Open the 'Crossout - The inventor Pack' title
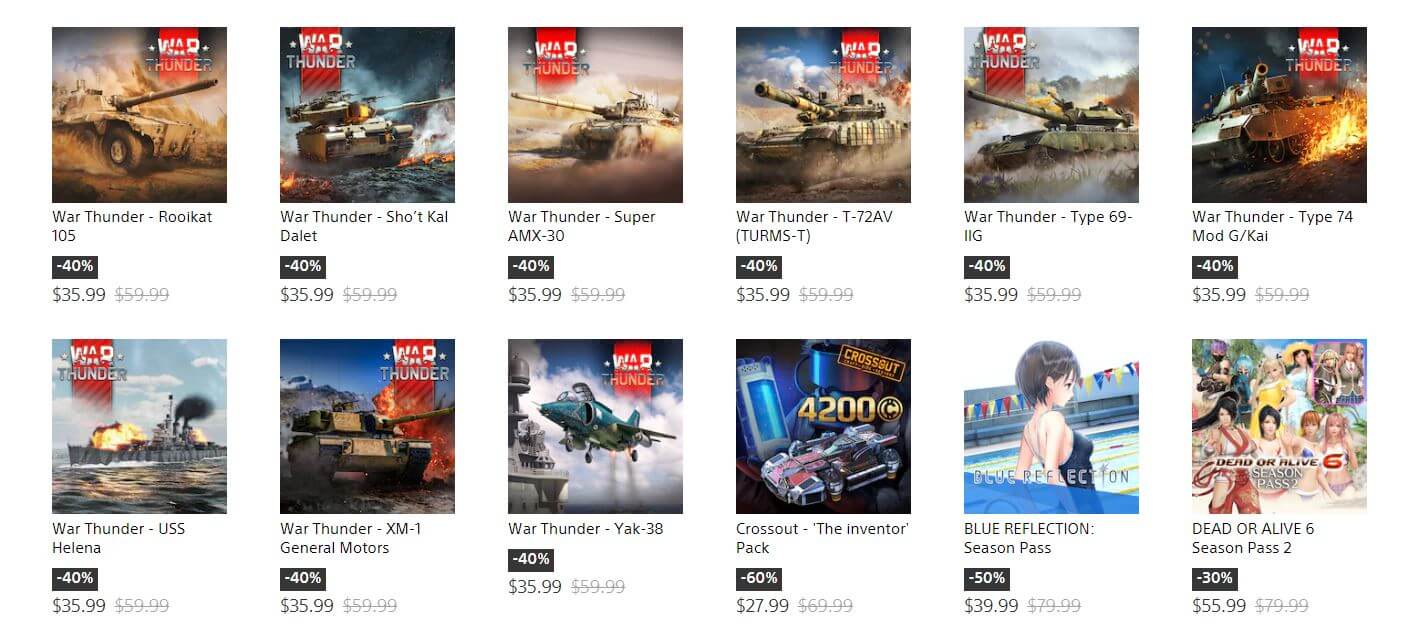 pos(822,538)
